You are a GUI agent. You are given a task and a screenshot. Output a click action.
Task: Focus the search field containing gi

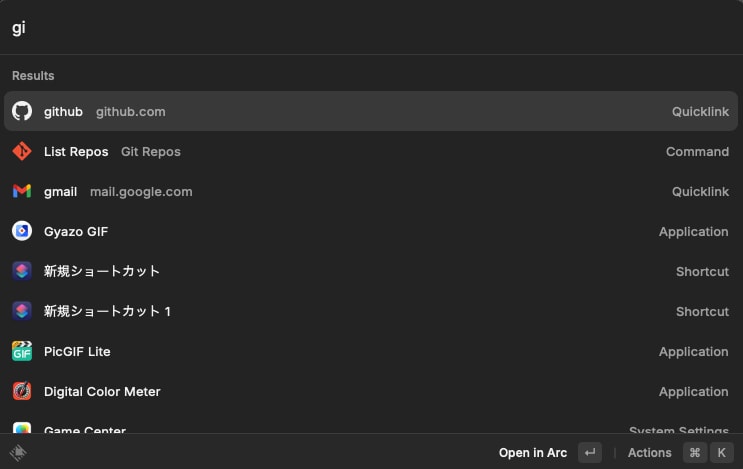(x=372, y=27)
